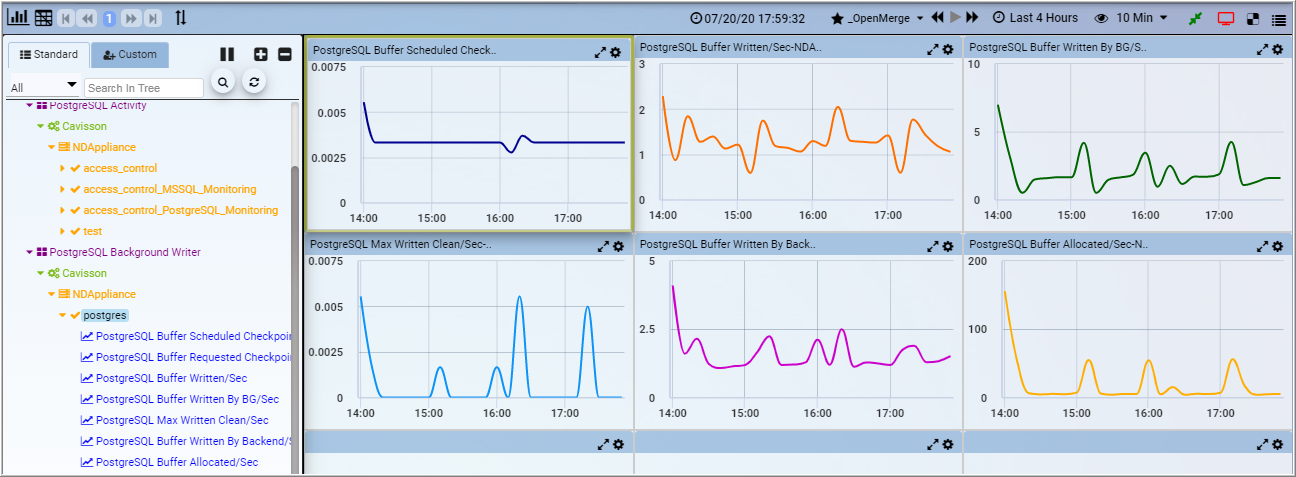Select PostgreSQL Buffer Requested Checkpoint metric

click(x=186, y=357)
